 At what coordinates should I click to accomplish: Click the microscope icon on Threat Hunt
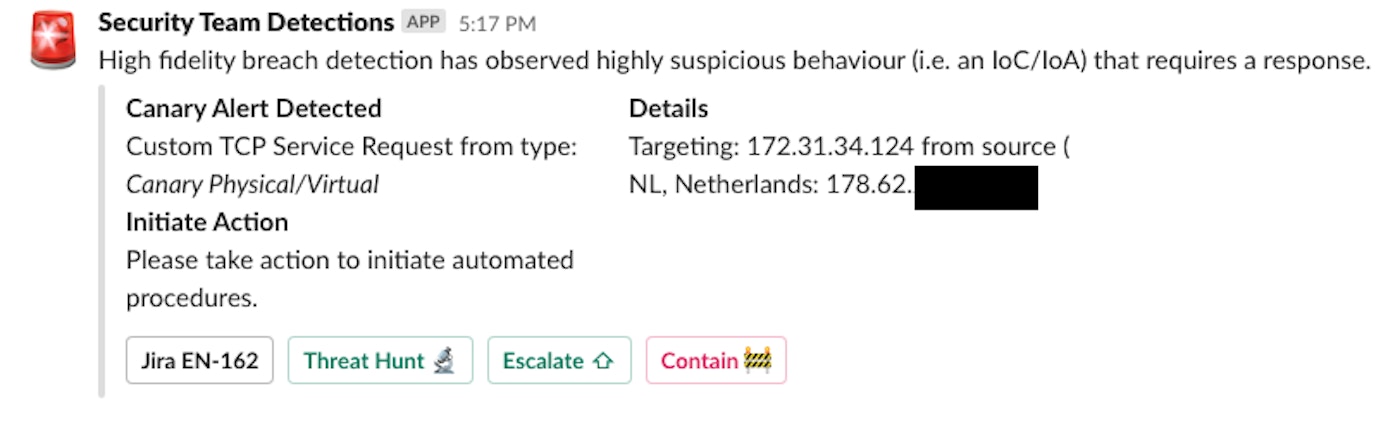point(444,360)
